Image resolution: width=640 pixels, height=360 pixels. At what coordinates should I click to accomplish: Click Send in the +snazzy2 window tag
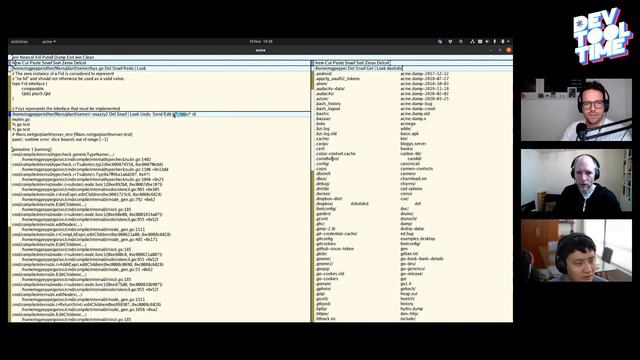158,114
